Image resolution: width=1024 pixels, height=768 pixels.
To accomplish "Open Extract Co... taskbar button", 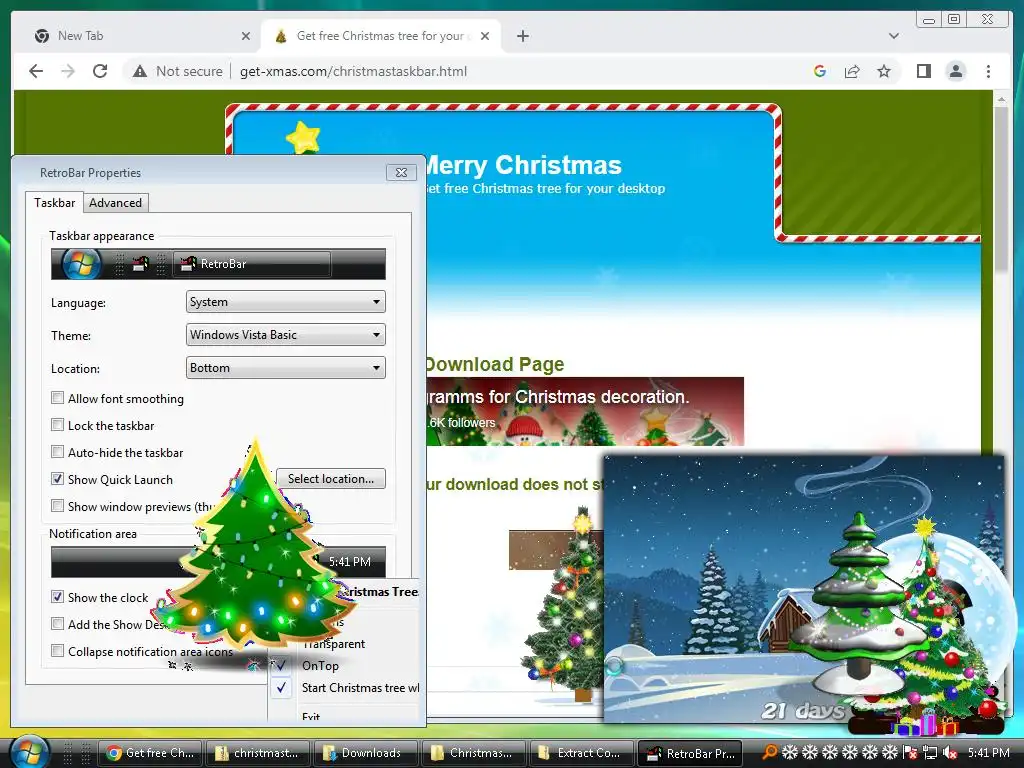I will point(581,753).
